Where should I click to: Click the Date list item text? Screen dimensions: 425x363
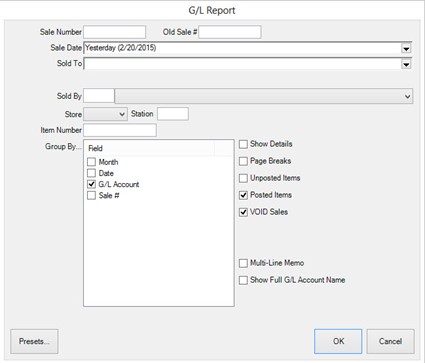click(106, 173)
